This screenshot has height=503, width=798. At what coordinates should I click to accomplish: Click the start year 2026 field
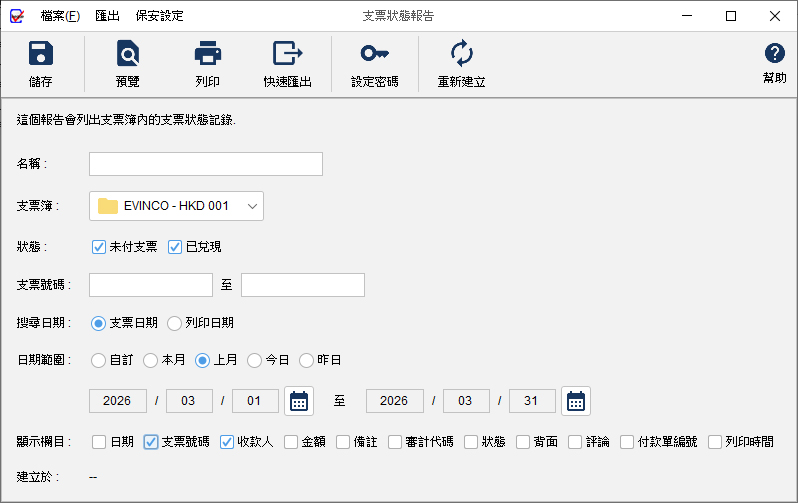(118, 401)
